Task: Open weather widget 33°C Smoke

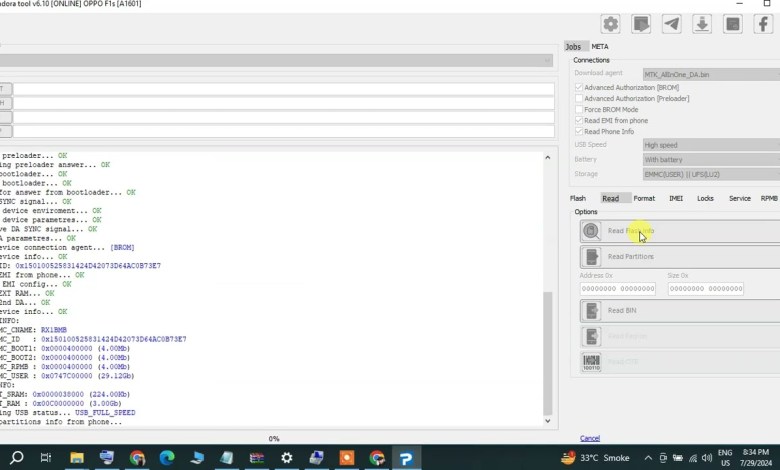Action: click(595, 458)
